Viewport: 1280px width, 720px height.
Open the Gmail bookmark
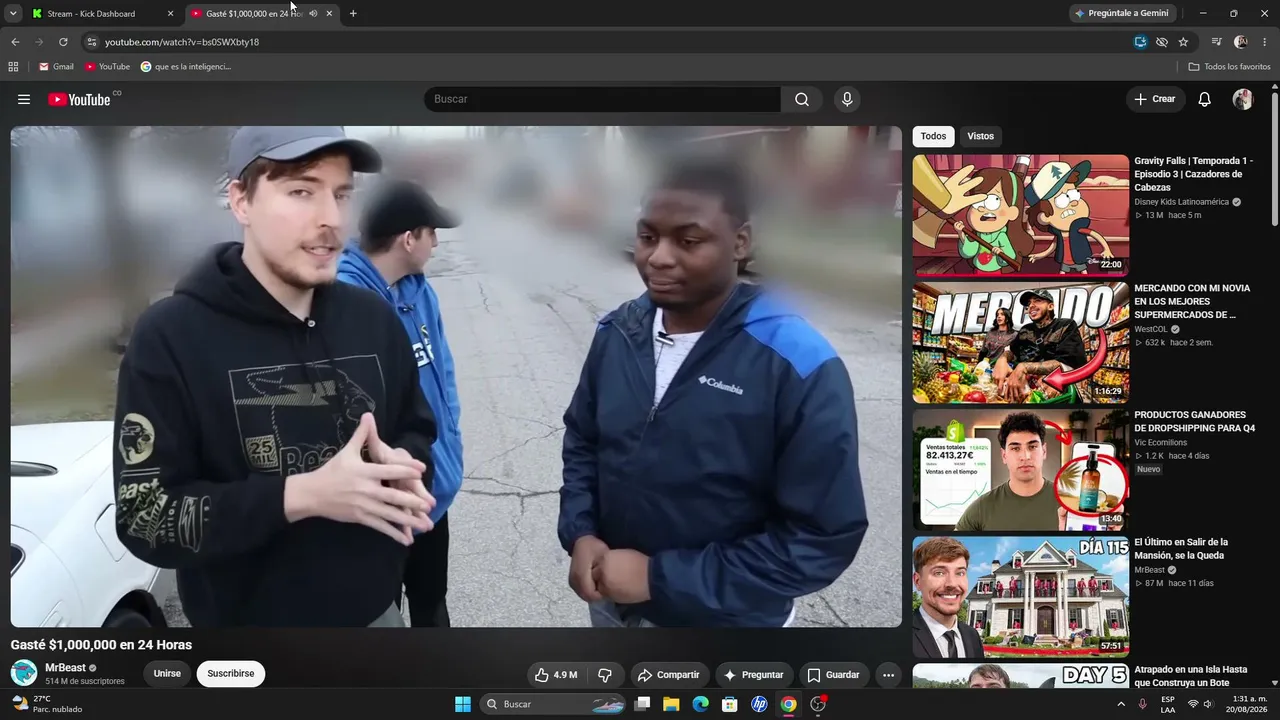tap(56, 67)
